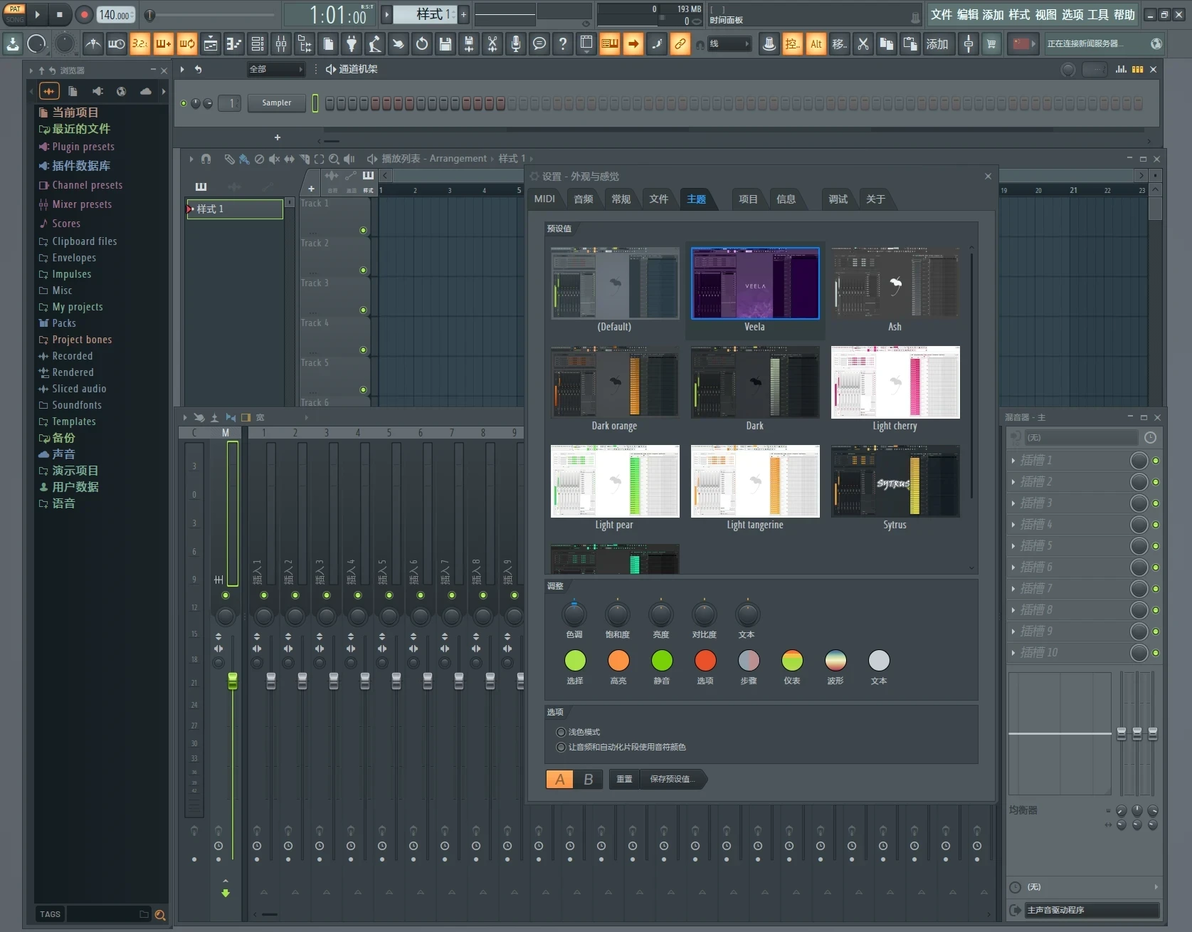Click the Sampler channel button

[x=277, y=103]
